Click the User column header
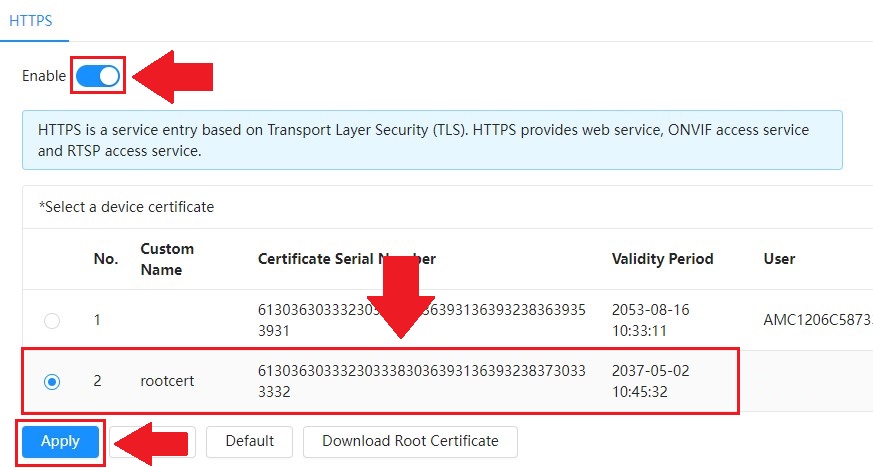Screen dimensions: 873x468 [x=779, y=259]
